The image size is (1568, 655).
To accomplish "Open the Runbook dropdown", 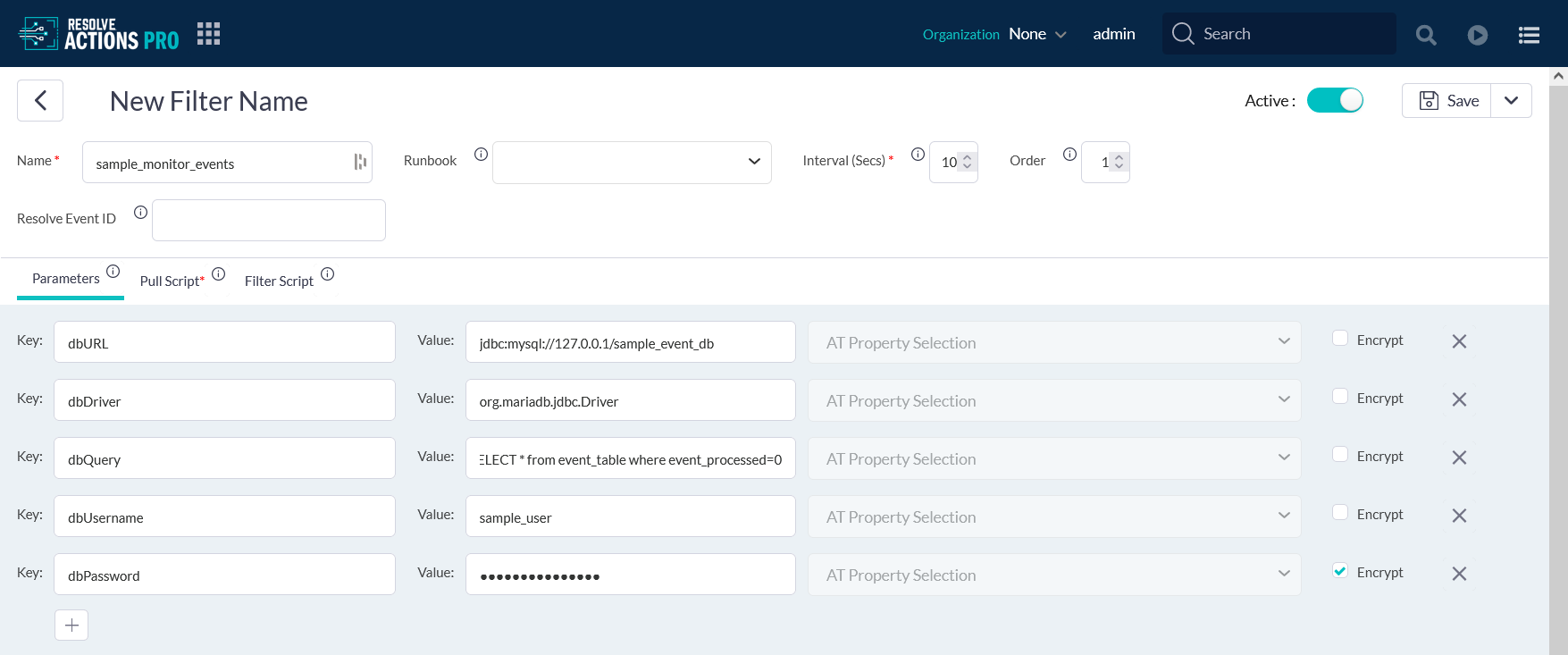I will 632,162.
